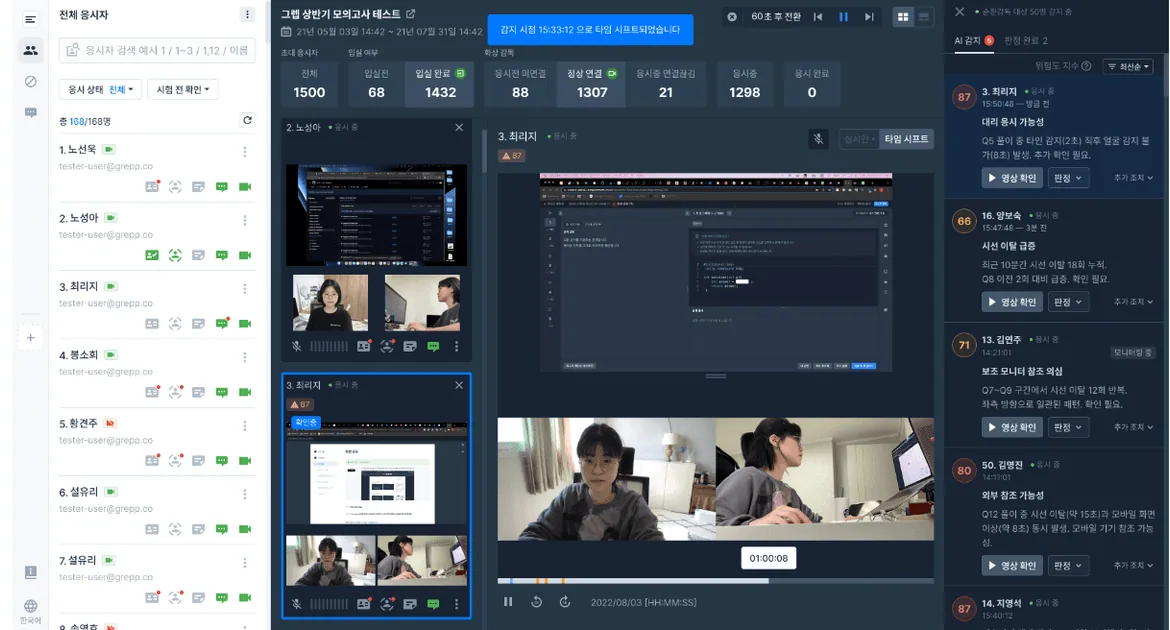Click the 응시자 검색 search field
The height and width of the screenshot is (630, 1170).
[x=157, y=50]
